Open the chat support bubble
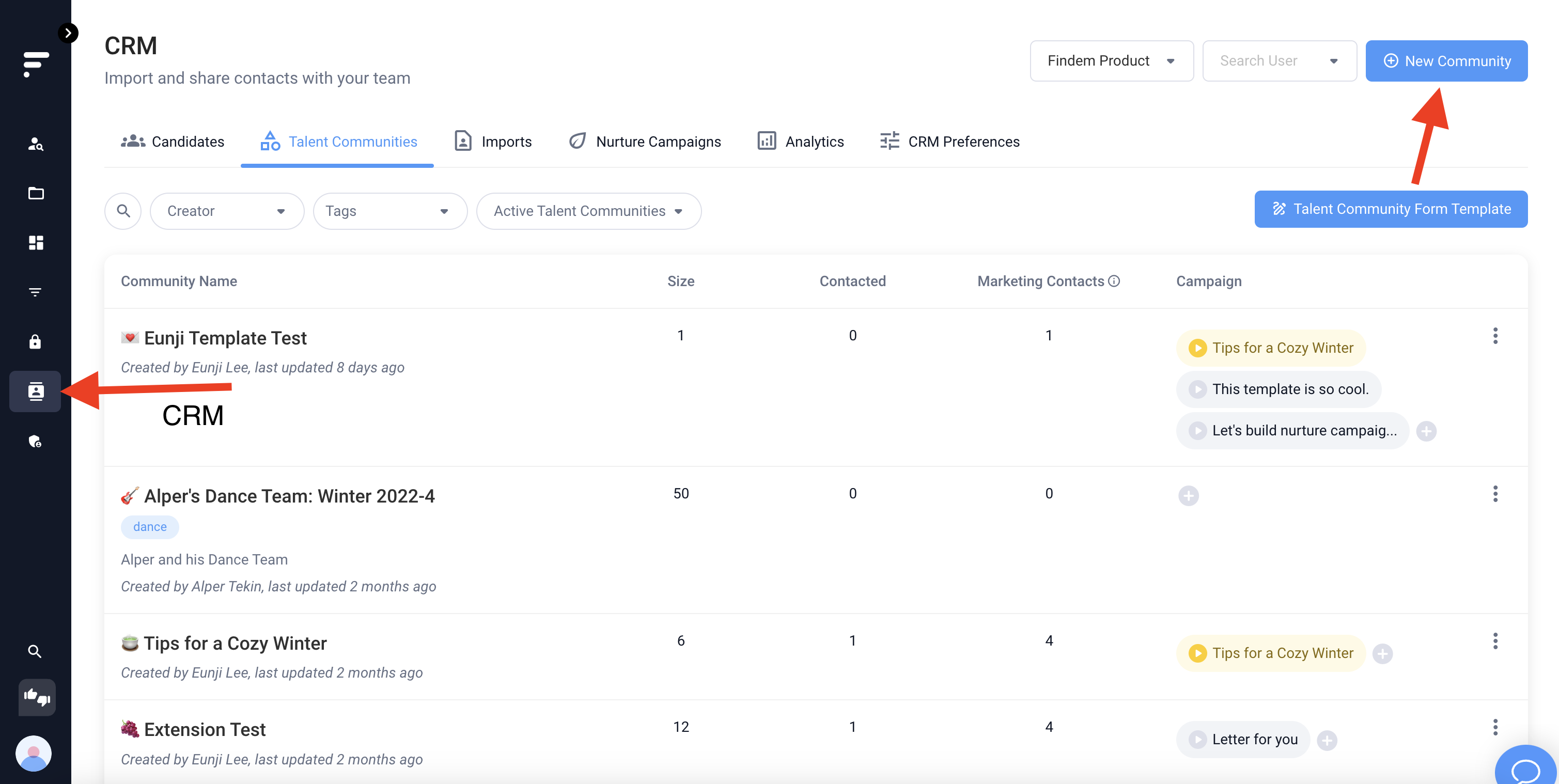This screenshot has width=1559, height=784. click(x=1526, y=766)
